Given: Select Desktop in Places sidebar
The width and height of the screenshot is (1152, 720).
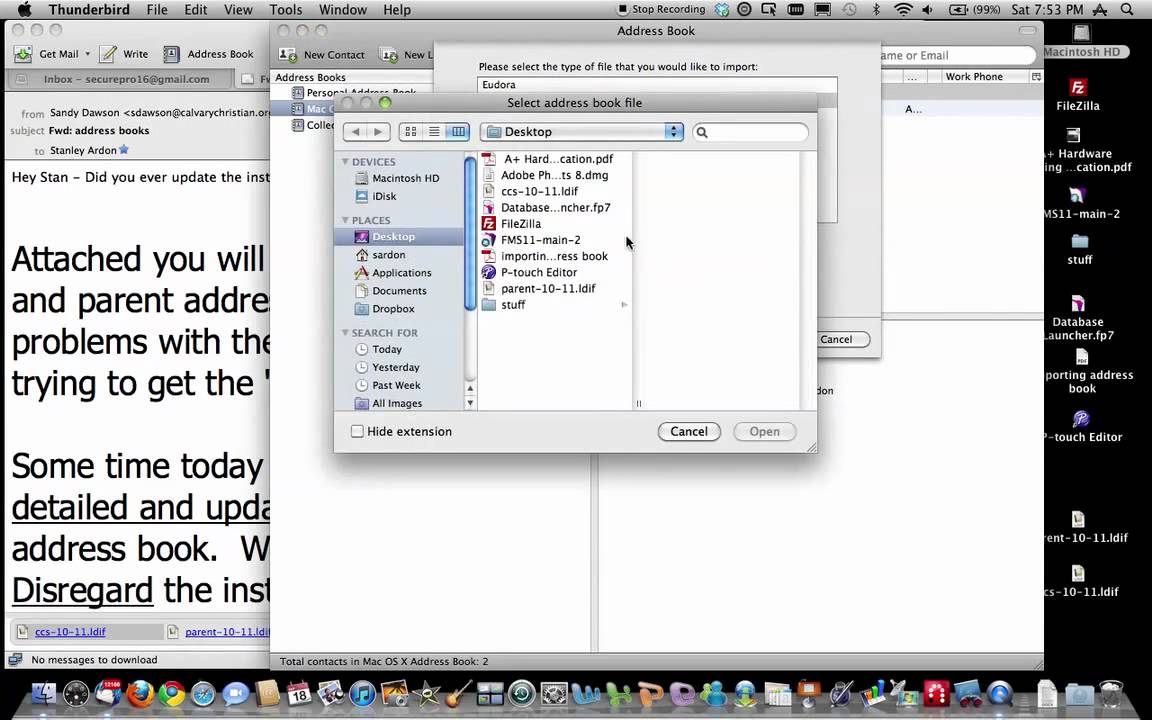Looking at the screenshot, I should [398, 237].
